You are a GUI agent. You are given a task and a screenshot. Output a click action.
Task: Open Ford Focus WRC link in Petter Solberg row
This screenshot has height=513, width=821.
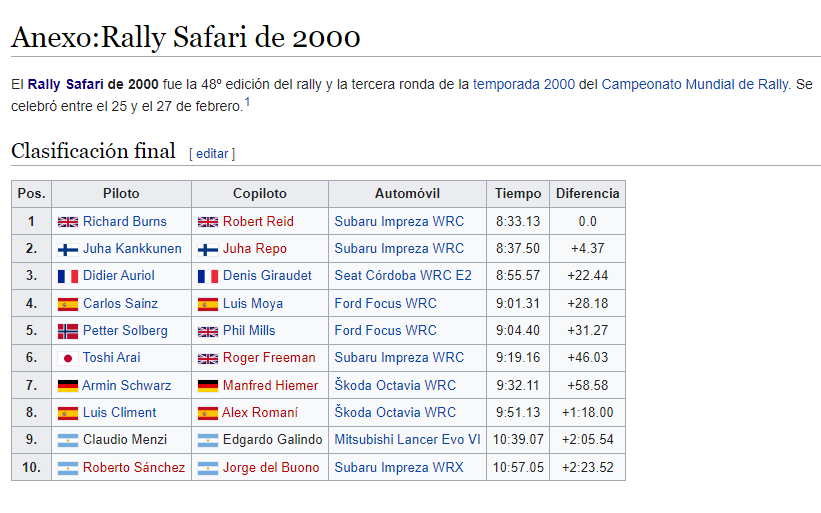point(385,331)
